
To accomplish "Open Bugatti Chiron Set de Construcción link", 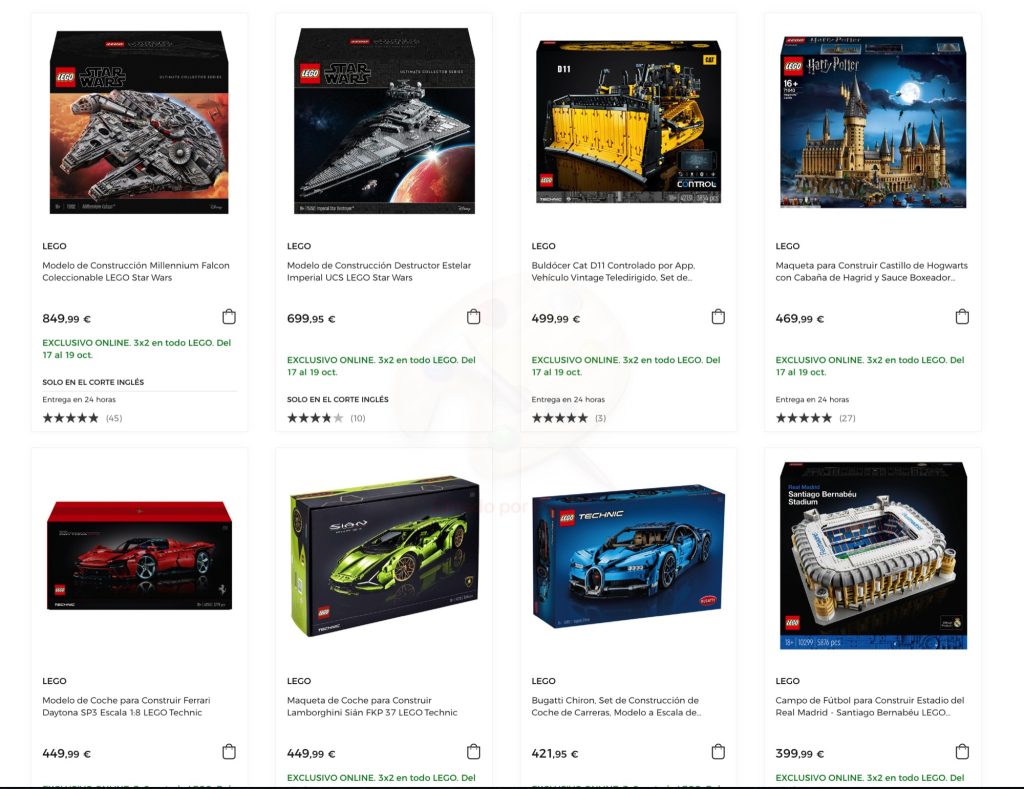I will coord(616,706).
